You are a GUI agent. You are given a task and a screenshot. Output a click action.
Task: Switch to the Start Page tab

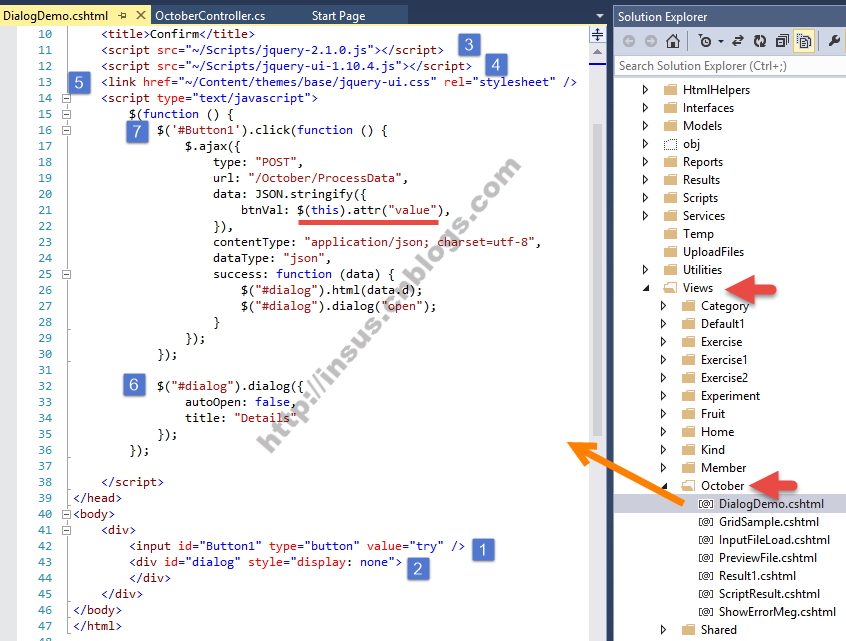[x=338, y=16]
